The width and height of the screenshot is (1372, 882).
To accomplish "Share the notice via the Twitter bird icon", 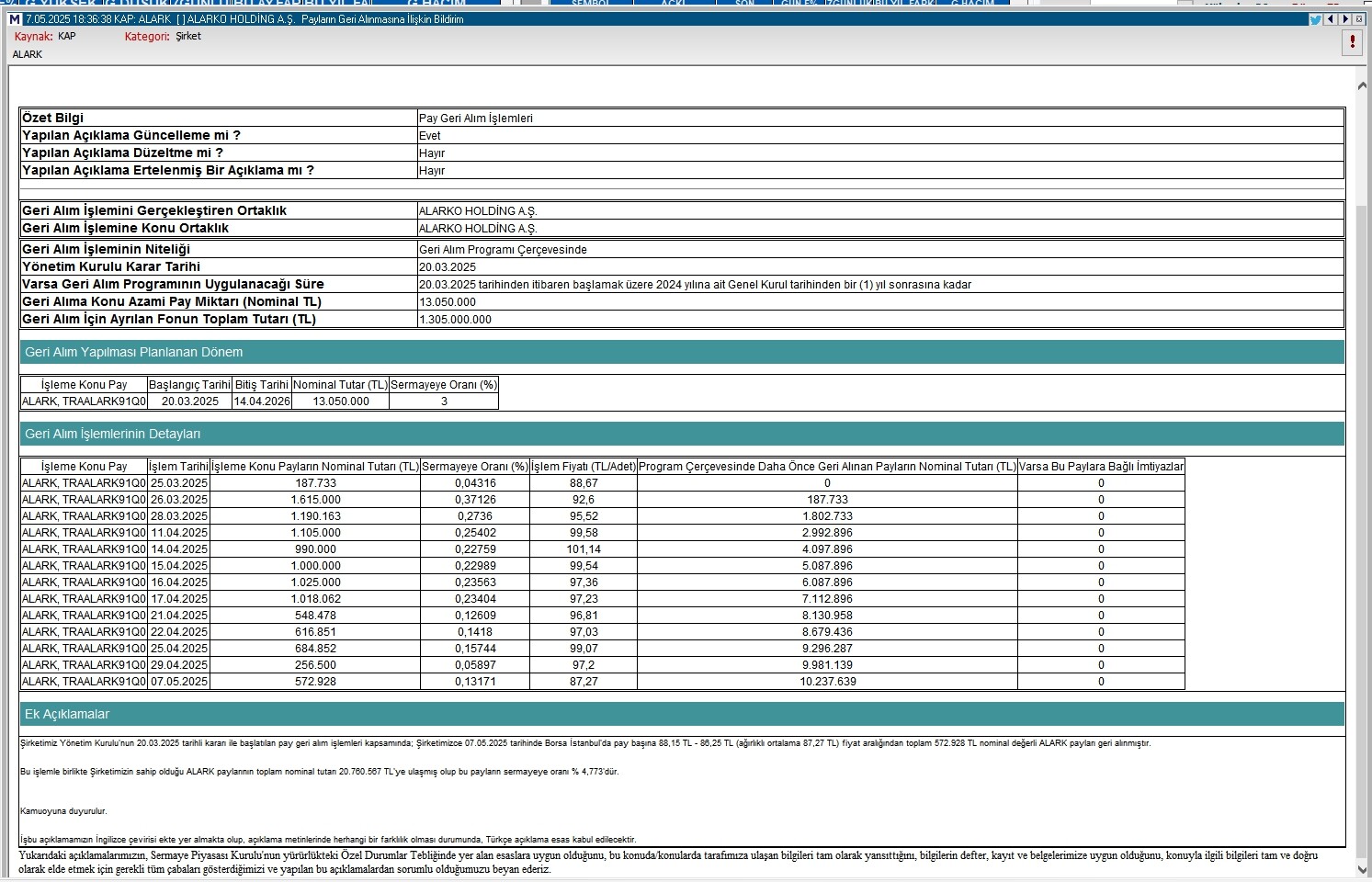I will (1316, 19).
